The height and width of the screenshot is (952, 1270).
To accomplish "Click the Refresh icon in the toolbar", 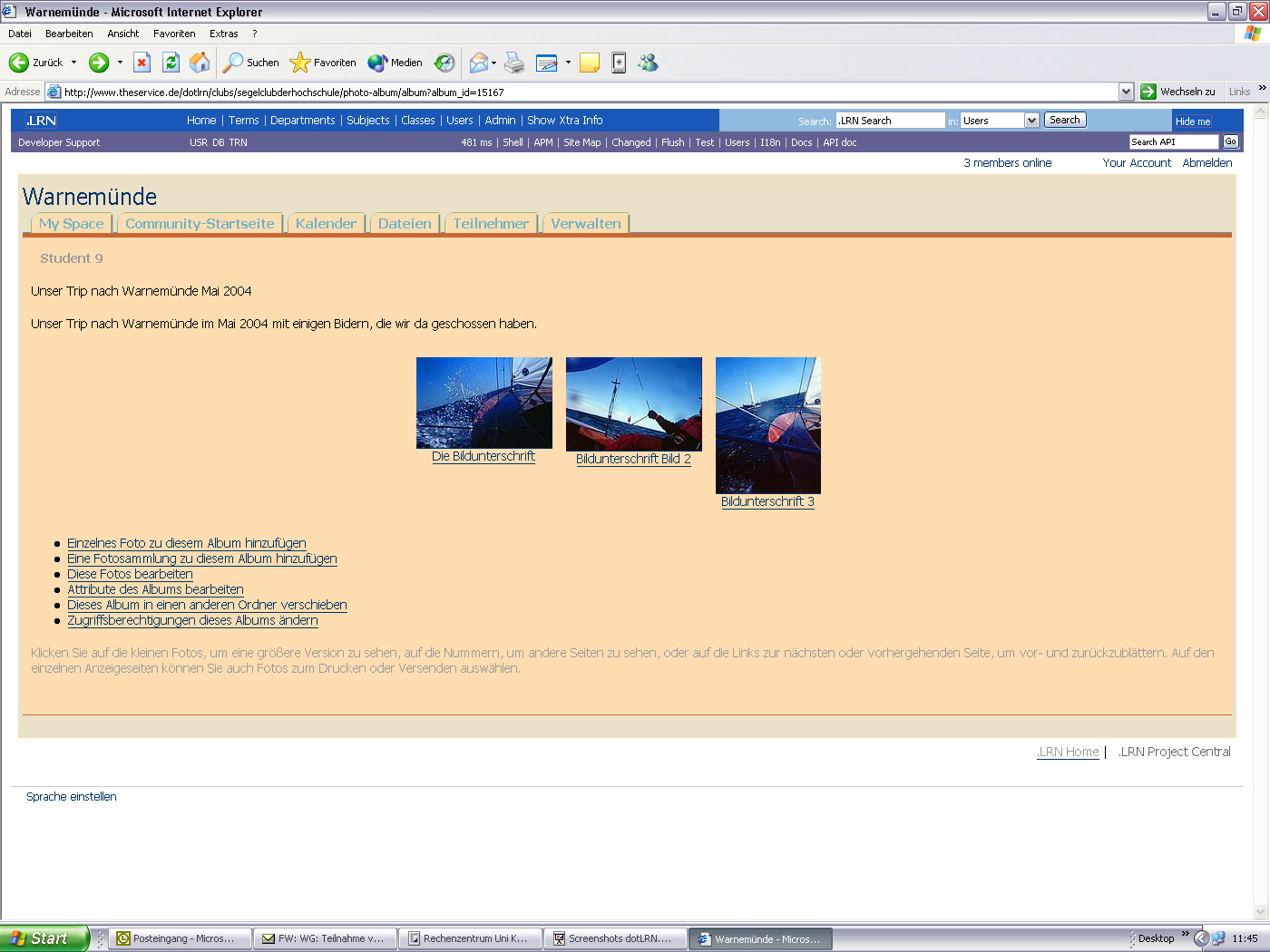I will pyautogui.click(x=171, y=63).
